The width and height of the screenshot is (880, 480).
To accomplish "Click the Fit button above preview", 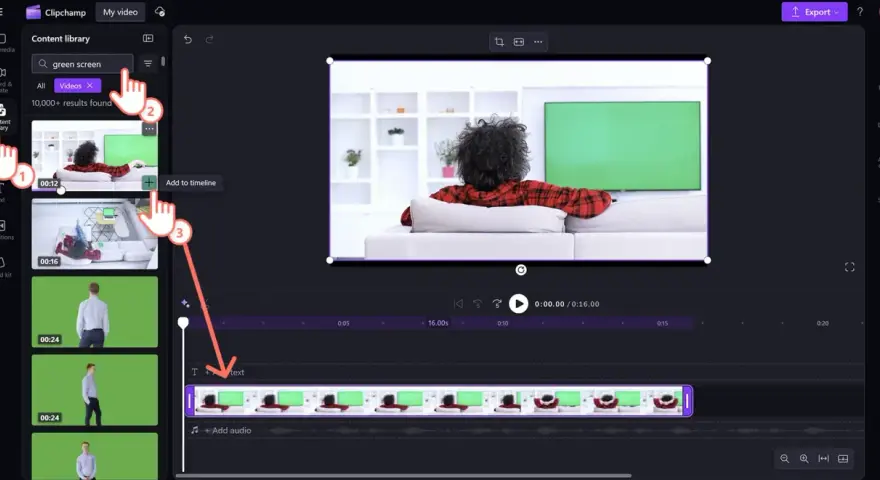I will [519, 42].
